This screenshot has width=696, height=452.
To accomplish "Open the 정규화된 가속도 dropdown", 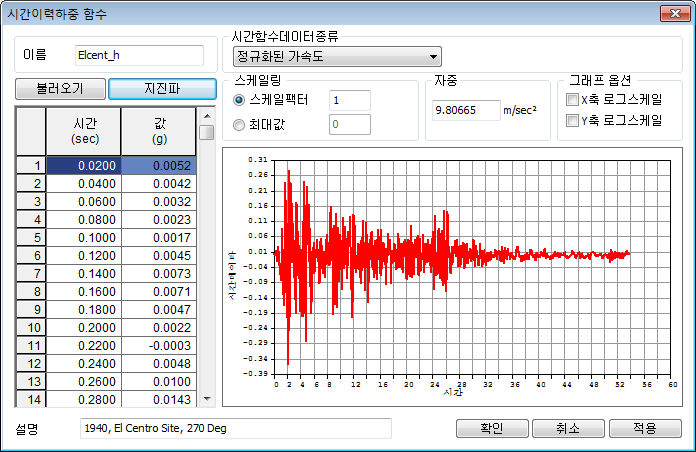I will tap(337, 56).
